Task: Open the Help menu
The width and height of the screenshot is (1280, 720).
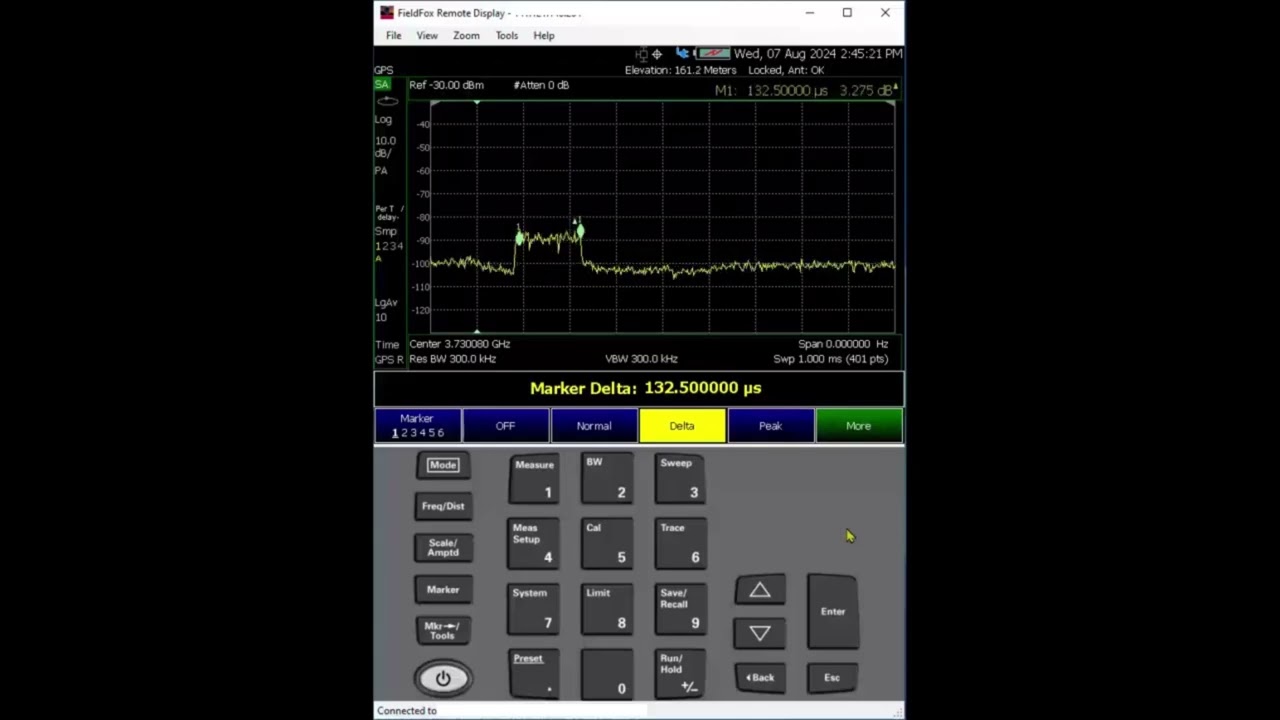Action: click(544, 35)
